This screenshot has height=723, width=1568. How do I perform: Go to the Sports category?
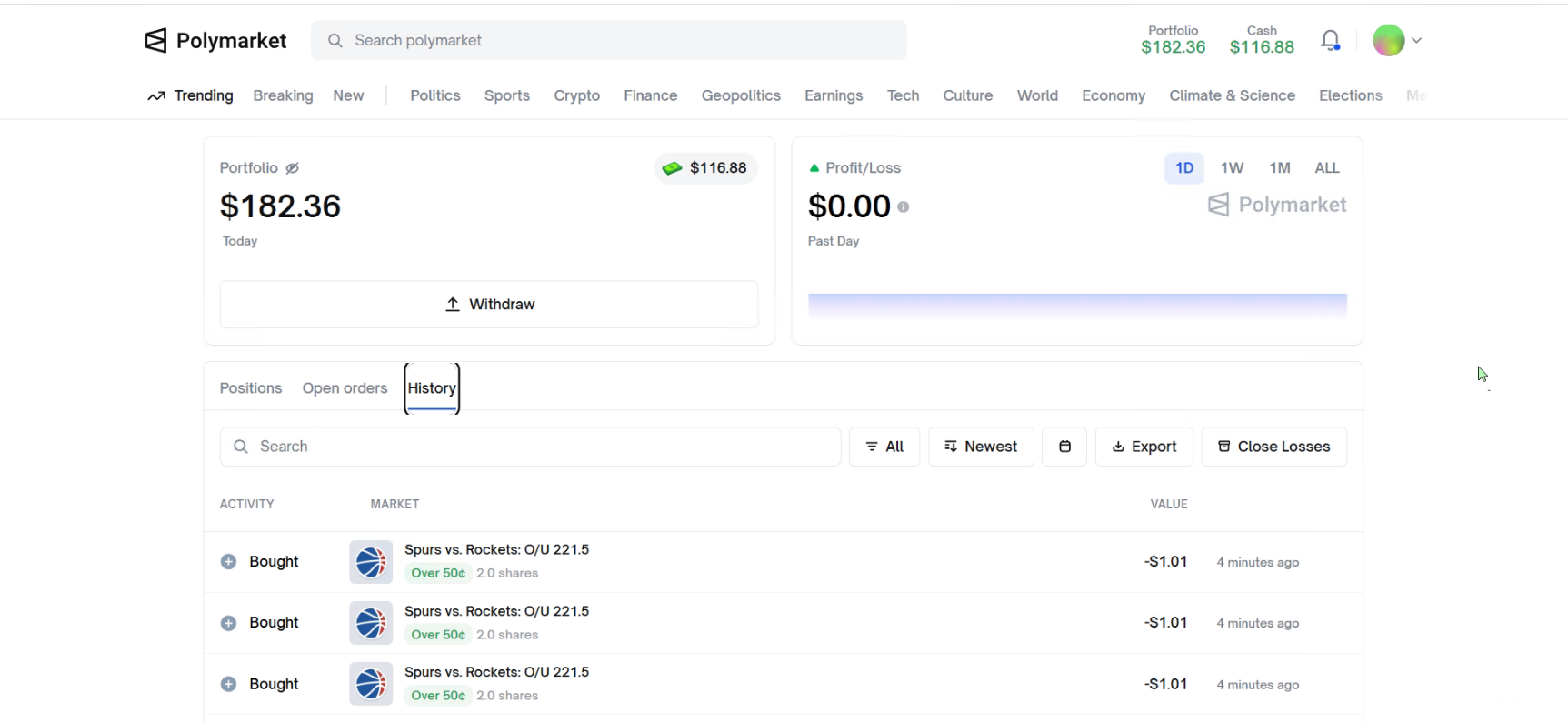[507, 95]
